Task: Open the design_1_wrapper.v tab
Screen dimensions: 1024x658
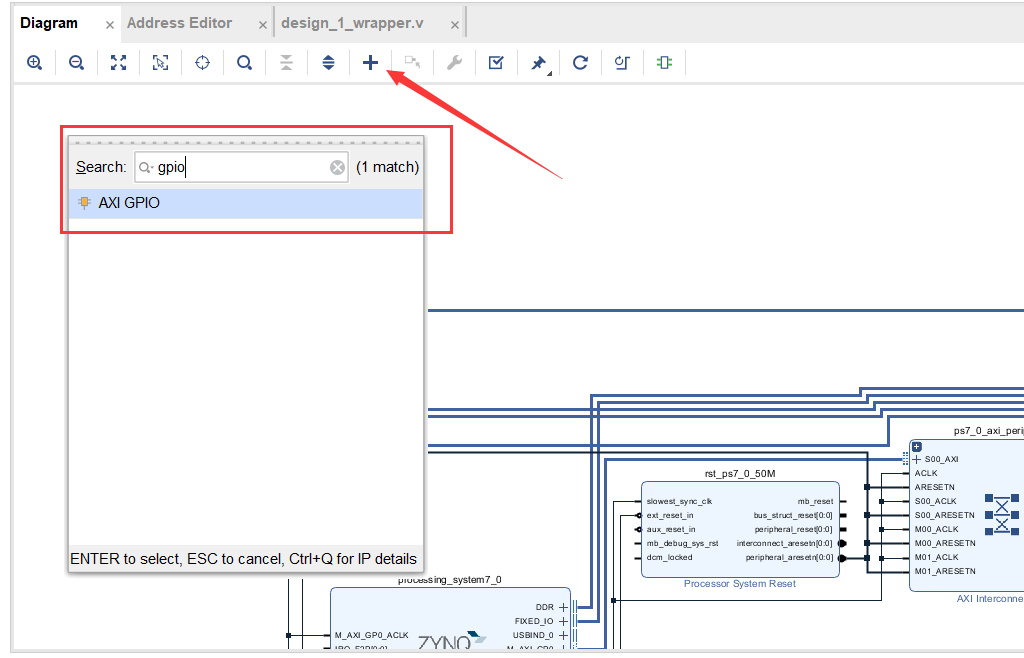Action: 352,23
